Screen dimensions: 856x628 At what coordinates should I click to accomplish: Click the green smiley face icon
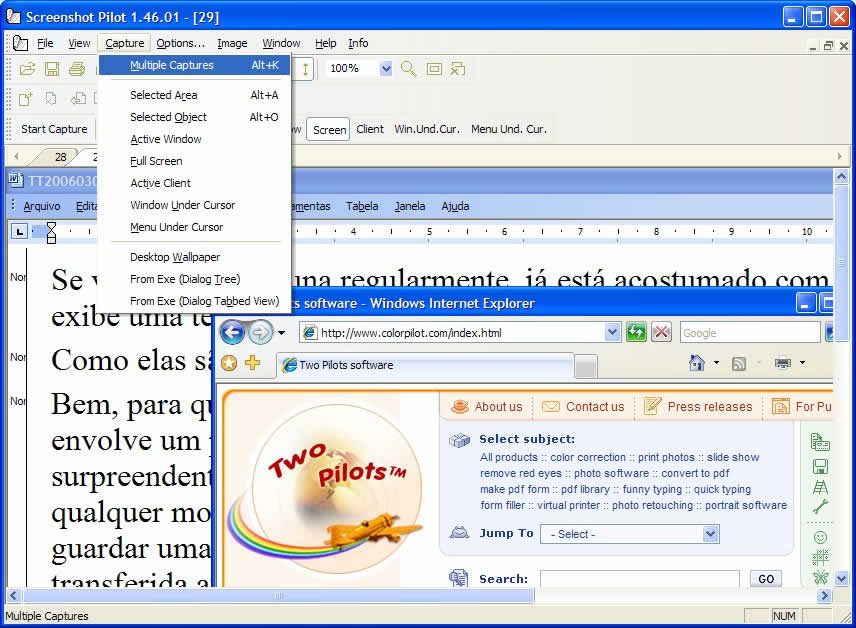click(820, 537)
